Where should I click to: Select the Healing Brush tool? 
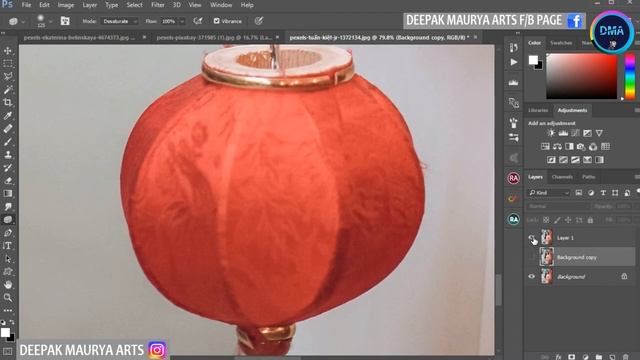pyautogui.click(x=8, y=129)
